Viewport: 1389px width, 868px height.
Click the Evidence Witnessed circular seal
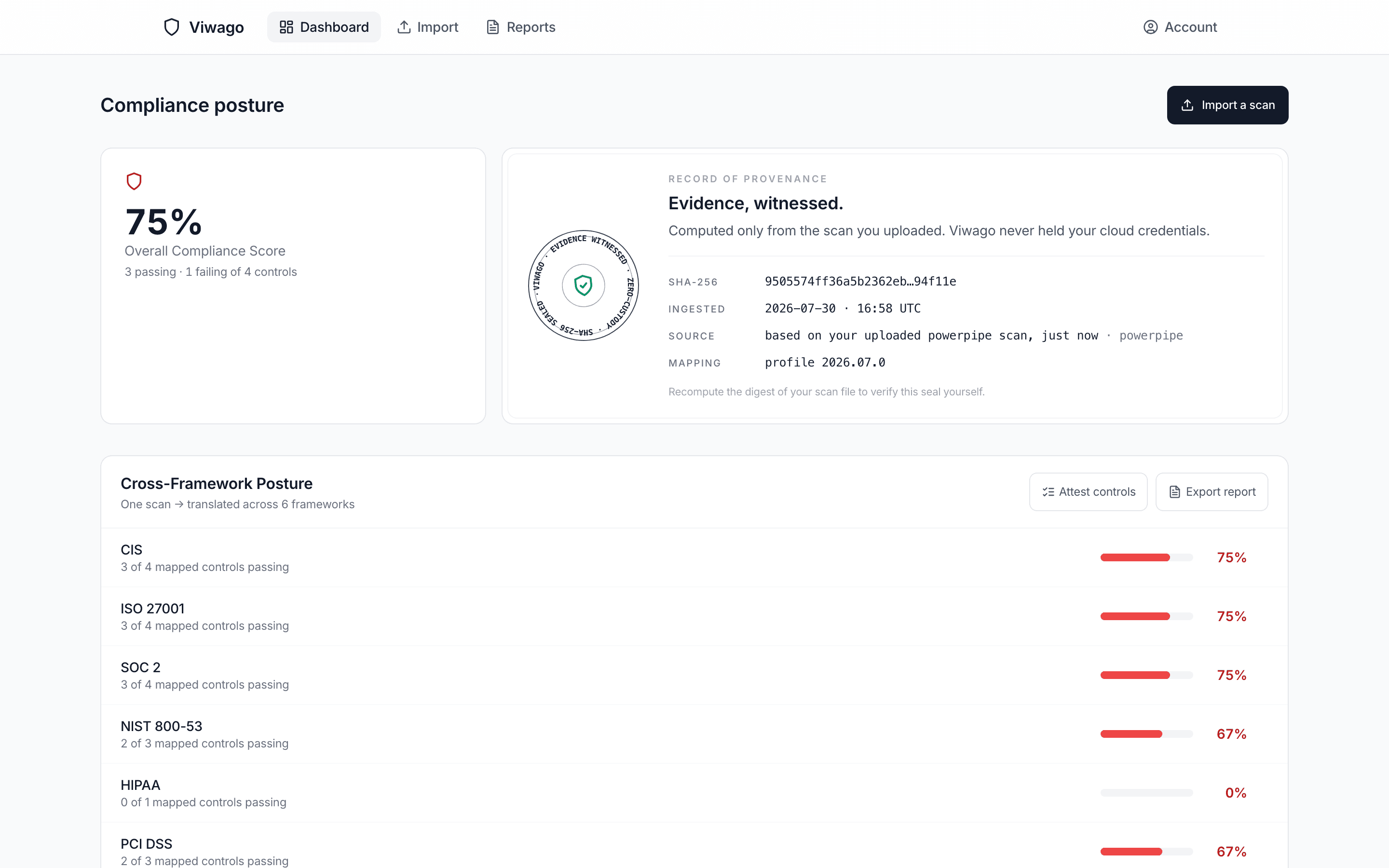pos(583,285)
